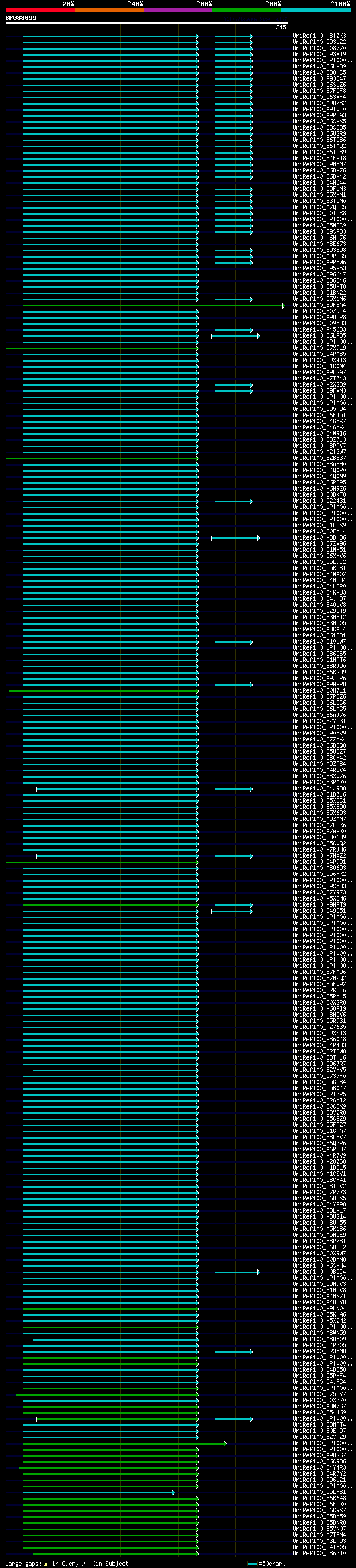Open the UniRef100_B7FGF8 hit link
The height and width of the screenshot is (1568, 356).
(319, 91)
